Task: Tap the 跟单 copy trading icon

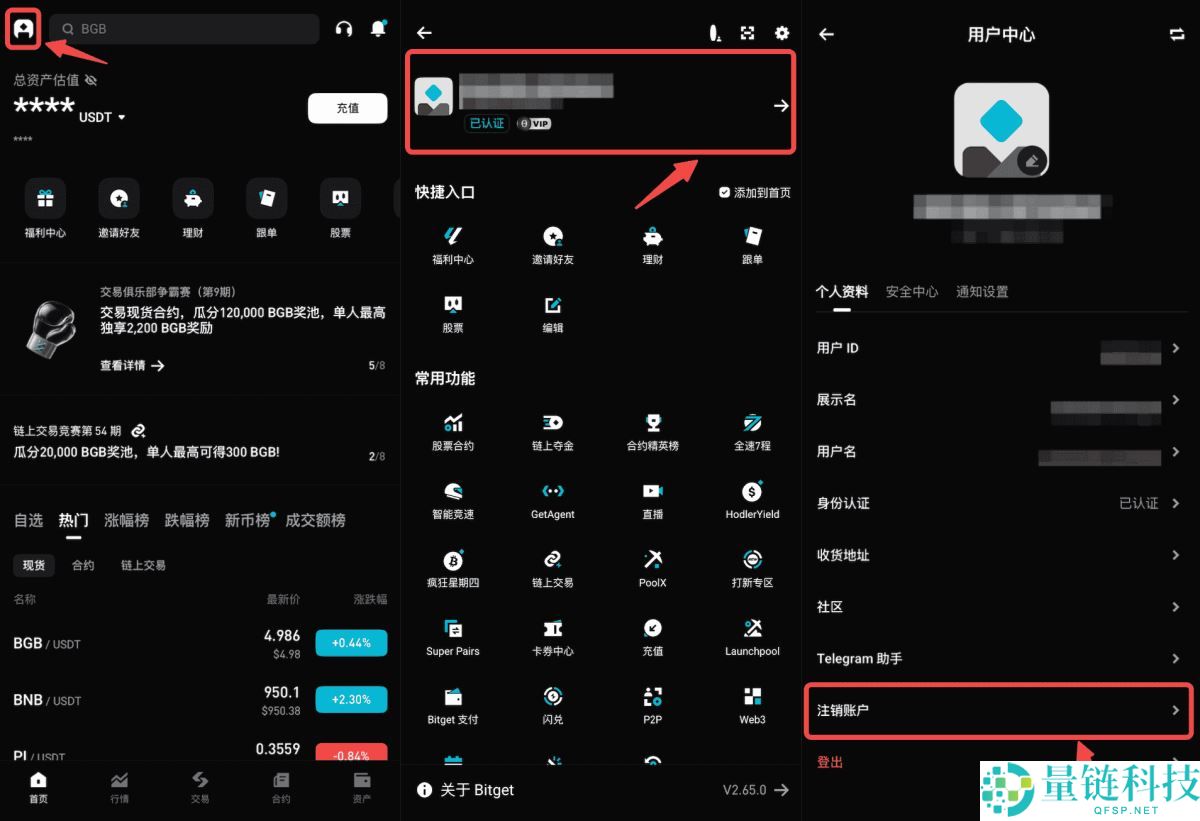Action: point(752,243)
